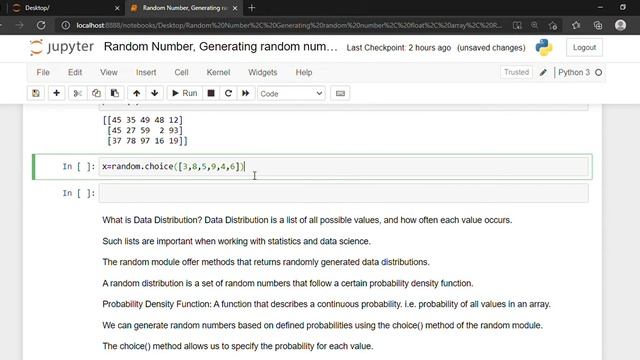The height and width of the screenshot is (360, 640).
Task: Restart the kernel icon
Action: click(x=228, y=93)
